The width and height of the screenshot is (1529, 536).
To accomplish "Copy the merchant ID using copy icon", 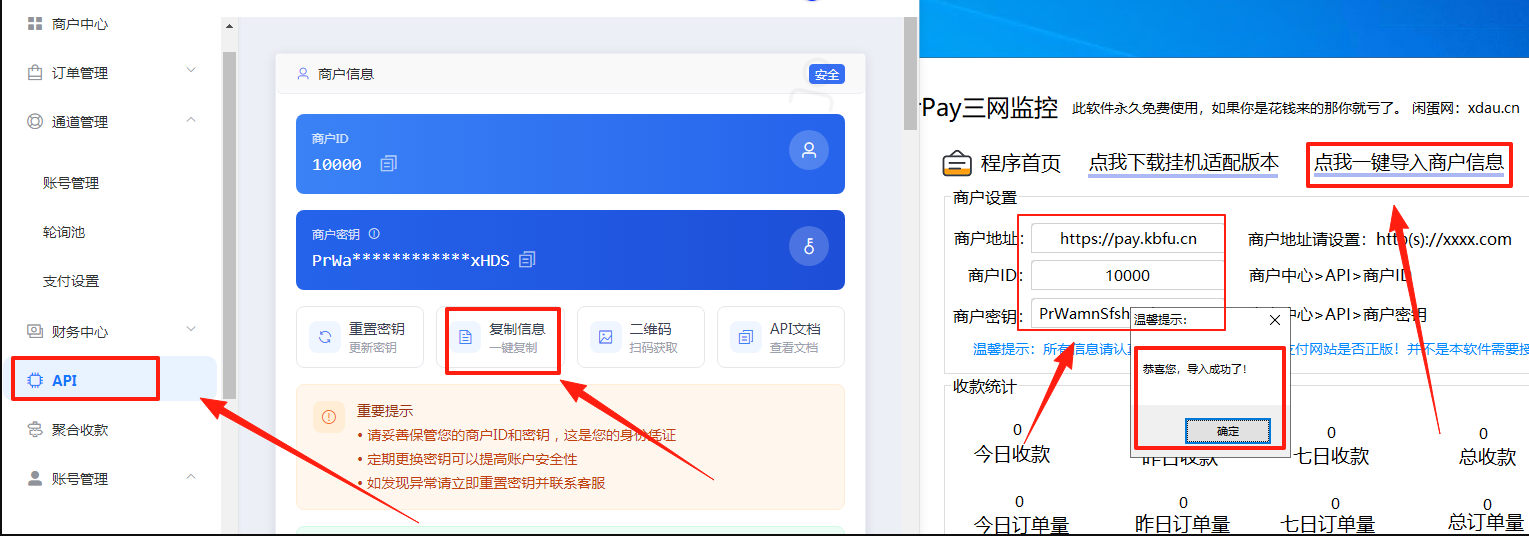I will 389,164.
